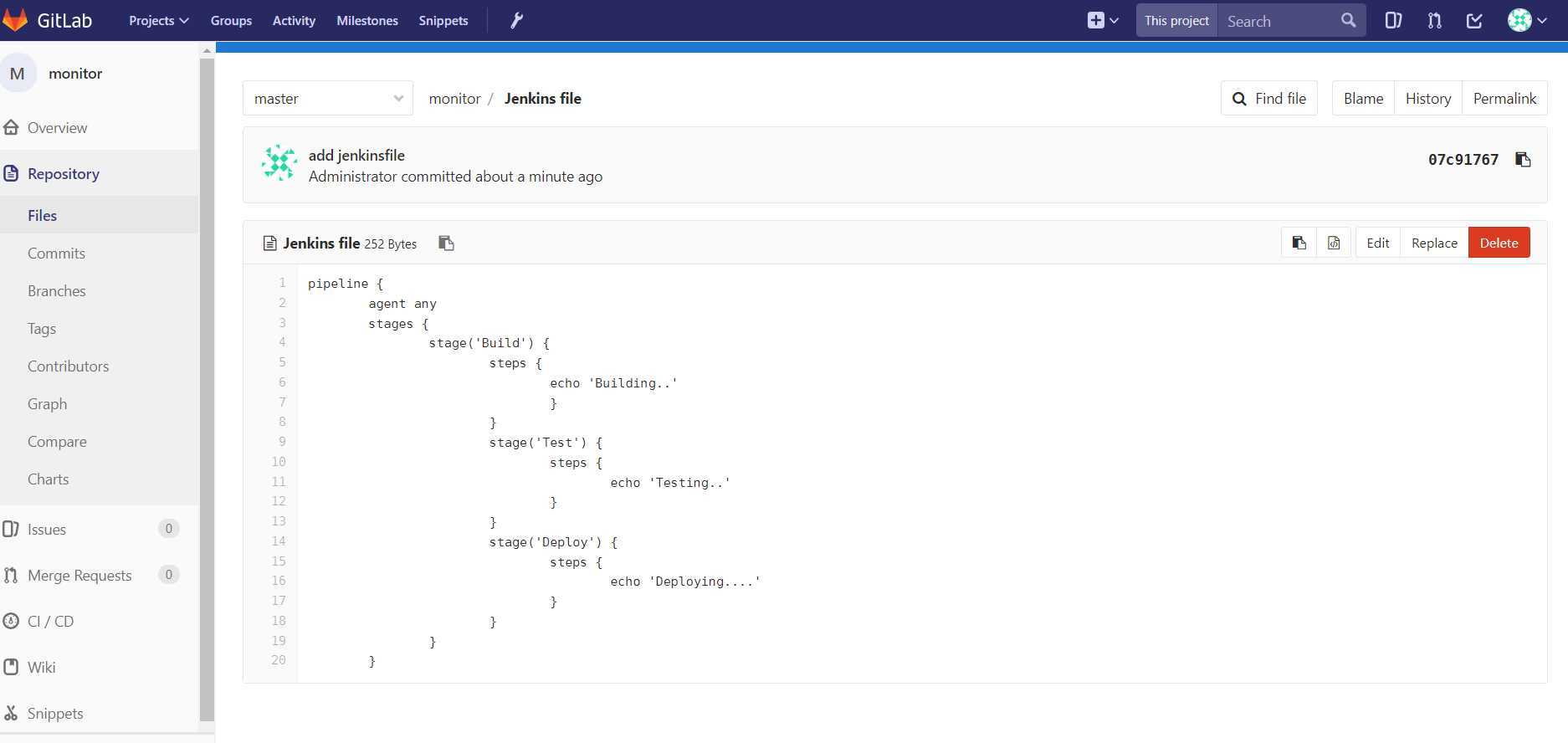
Task: Open merge requests icon in top navbar
Action: pos(1434,21)
